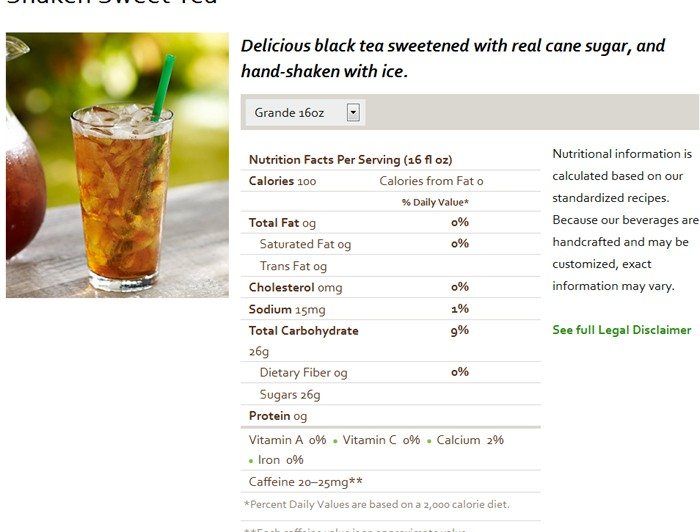The height and width of the screenshot is (532, 700).
Task: Click the Delicious black tea description text
Action: tap(453, 58)
